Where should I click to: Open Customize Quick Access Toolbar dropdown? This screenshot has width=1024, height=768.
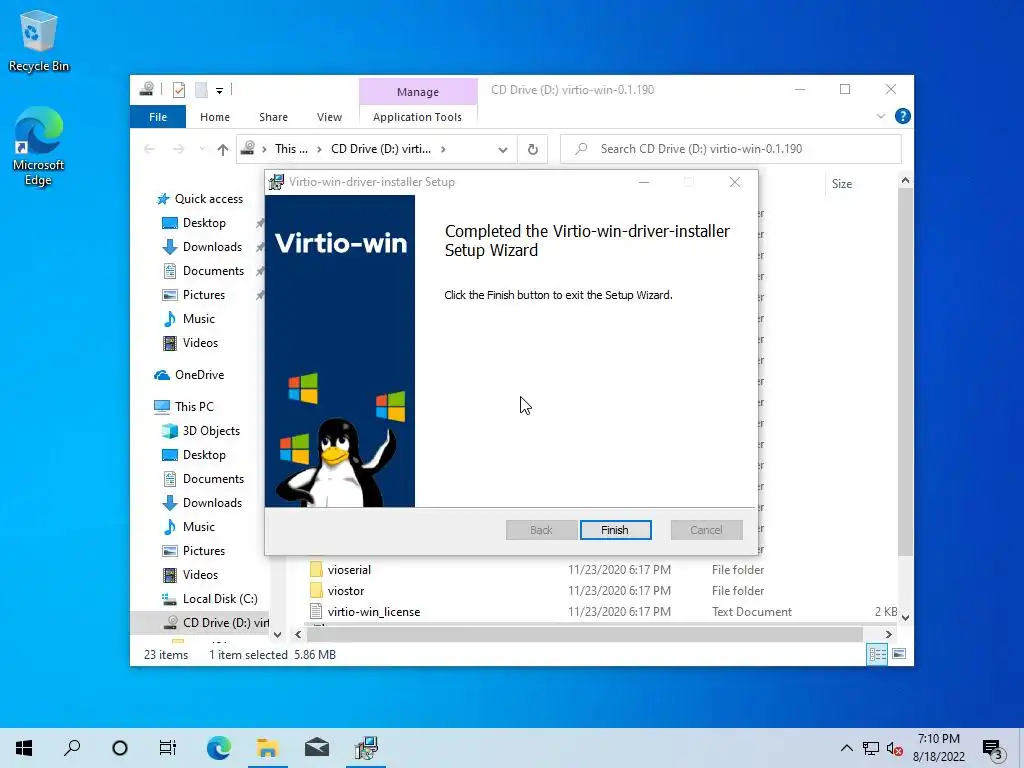tap(219, 91)
